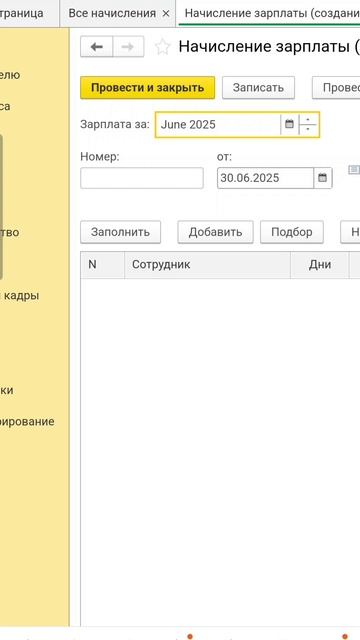Sort by the Сотрудник column header
Viewport: 360px width, 640px height.
click(207, 265)
